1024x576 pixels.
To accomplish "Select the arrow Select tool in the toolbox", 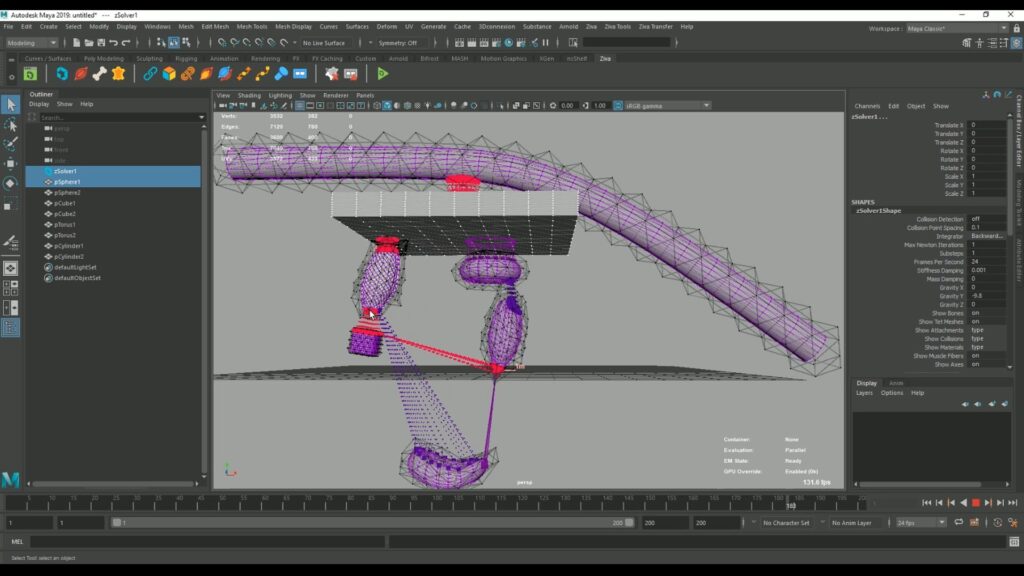I will (10, 104).
